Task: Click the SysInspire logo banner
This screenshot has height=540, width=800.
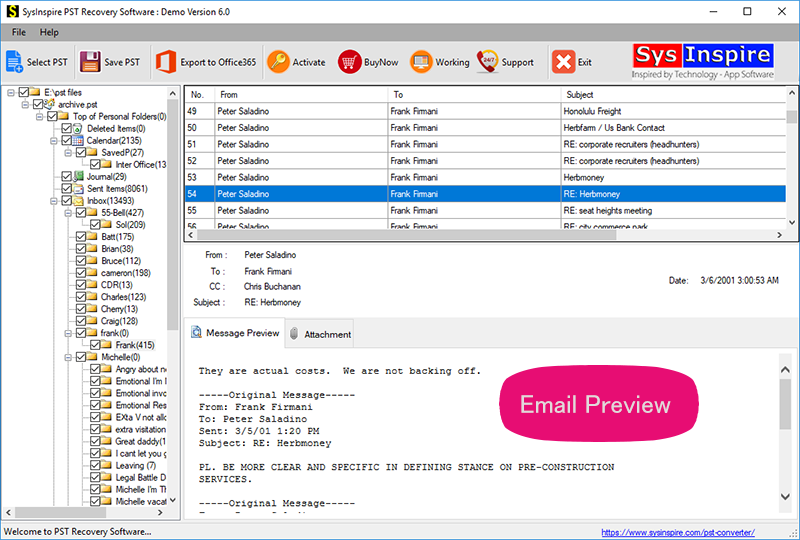Action: pos(703,61)
